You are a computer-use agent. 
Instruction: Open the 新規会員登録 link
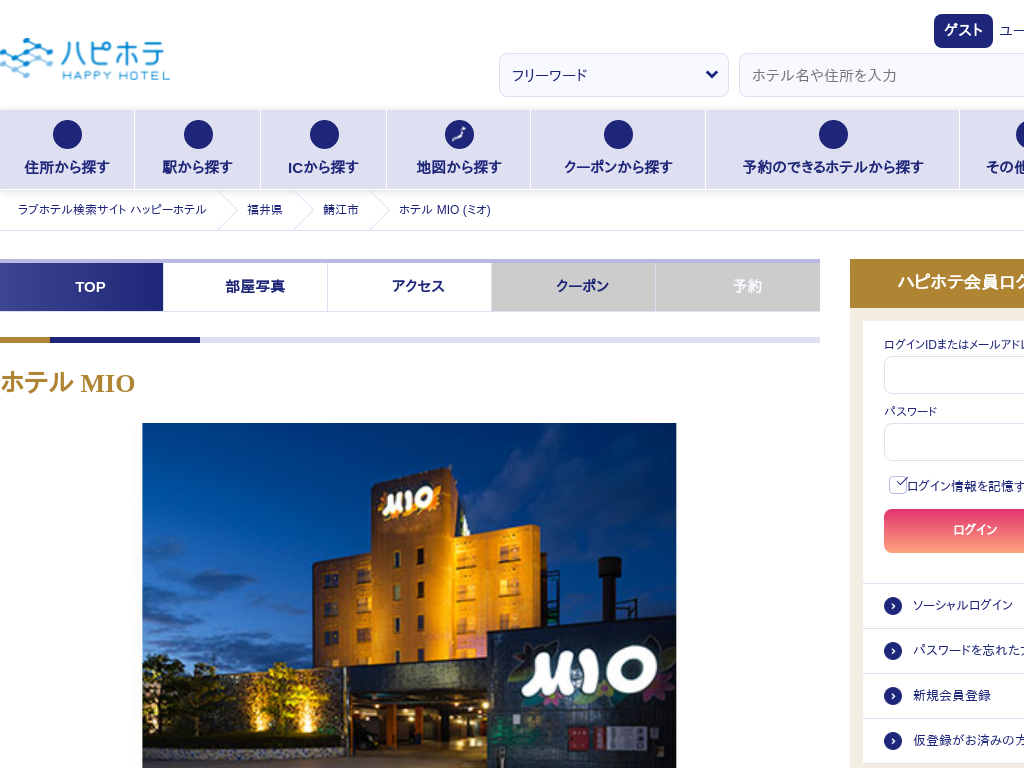[952, 696]
